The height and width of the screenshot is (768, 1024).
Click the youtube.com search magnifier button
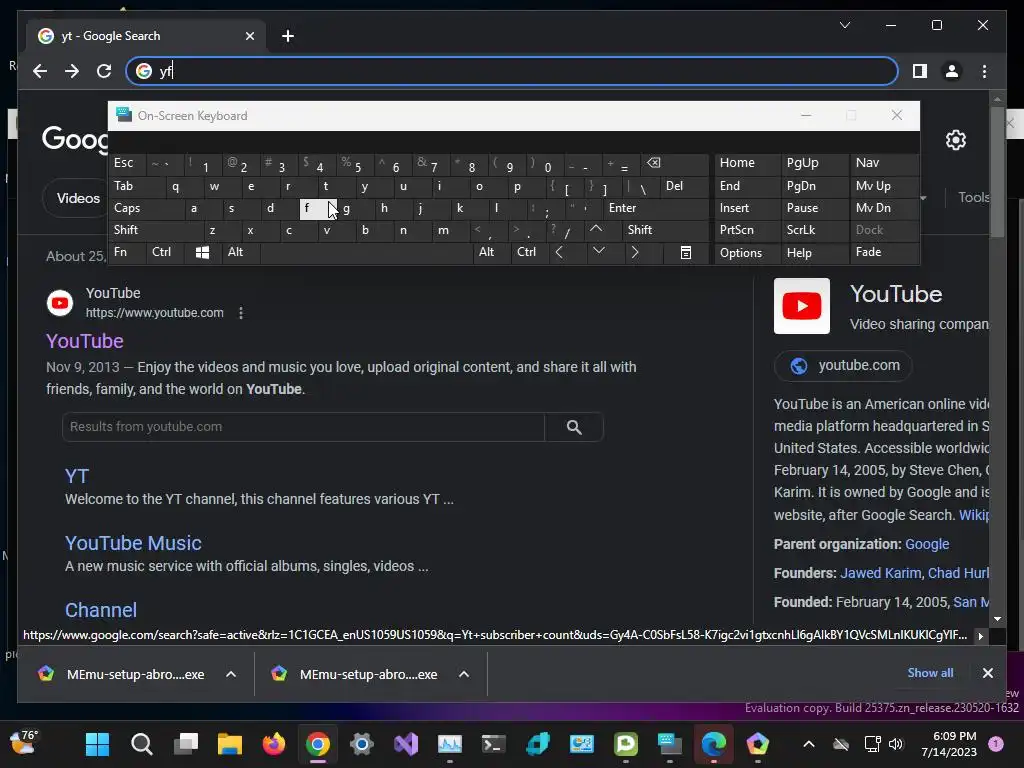tap(574, 427)
